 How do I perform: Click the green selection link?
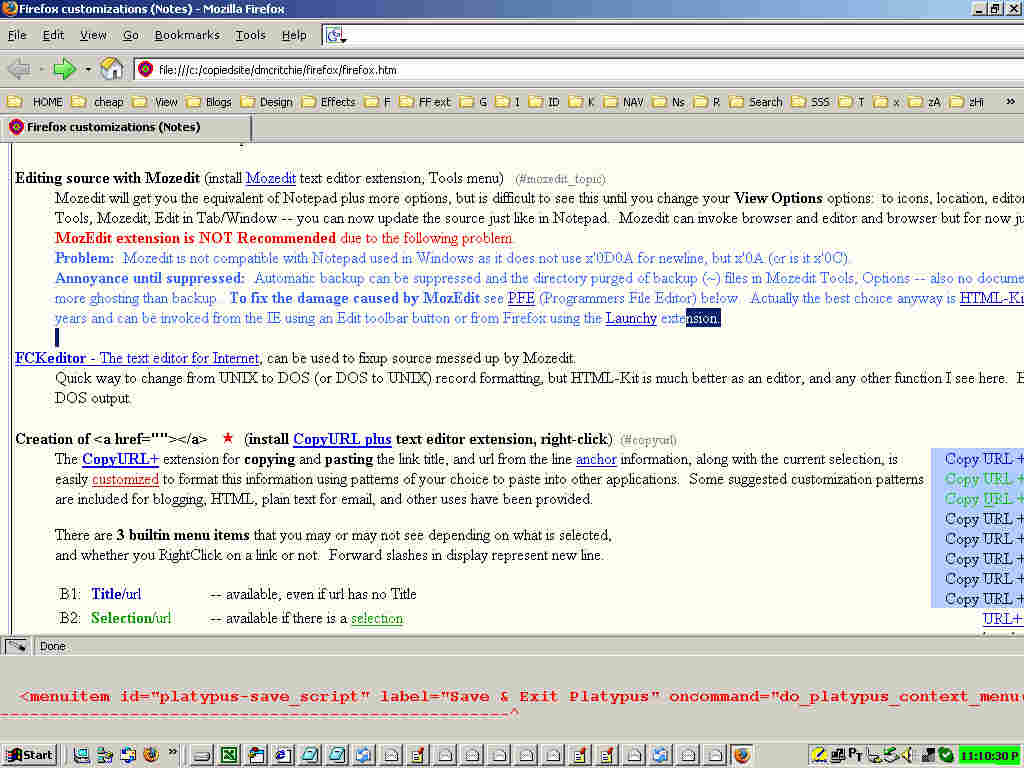coord(377,618)
